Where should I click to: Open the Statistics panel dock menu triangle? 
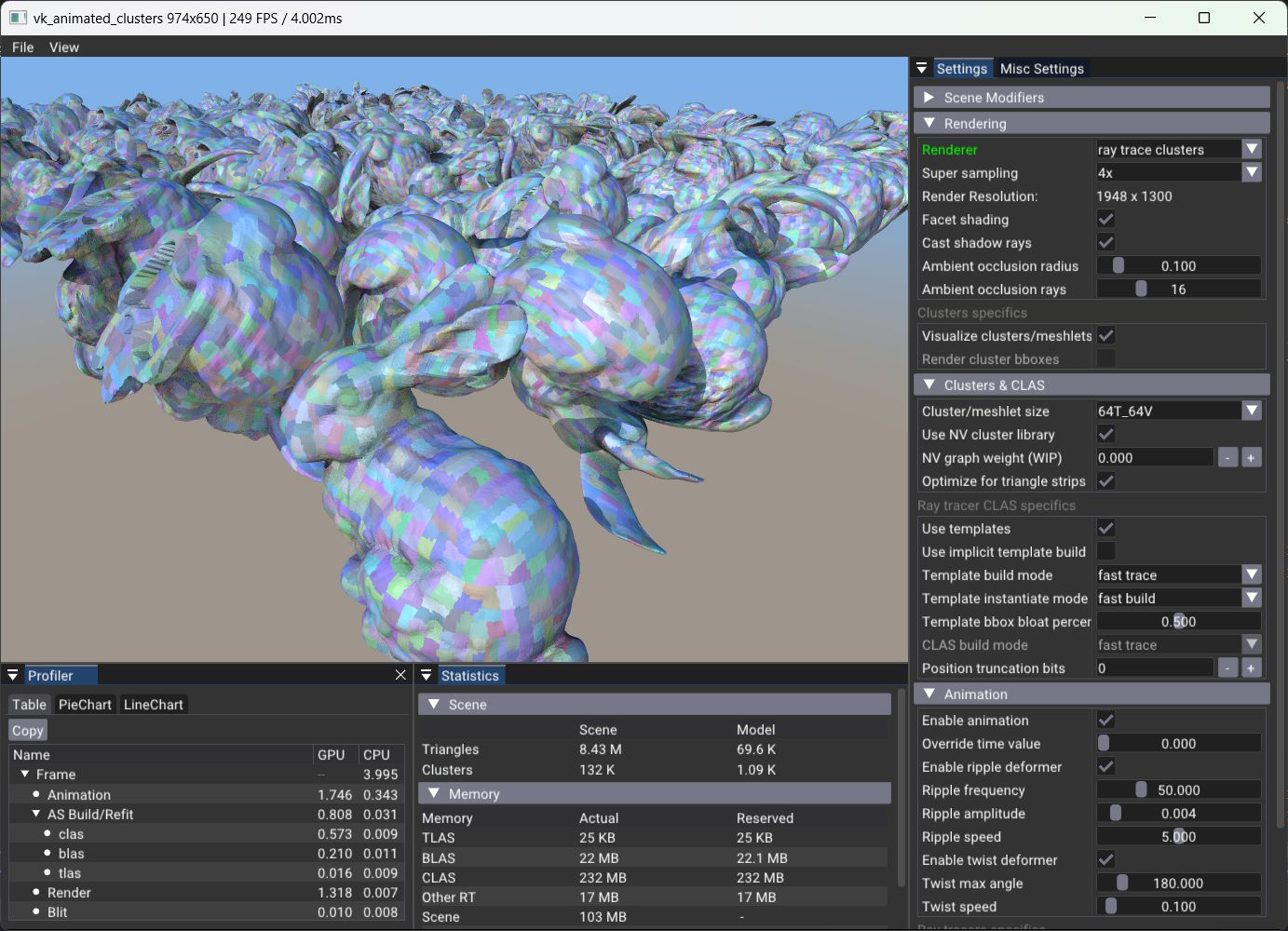[x=427, y=675]
